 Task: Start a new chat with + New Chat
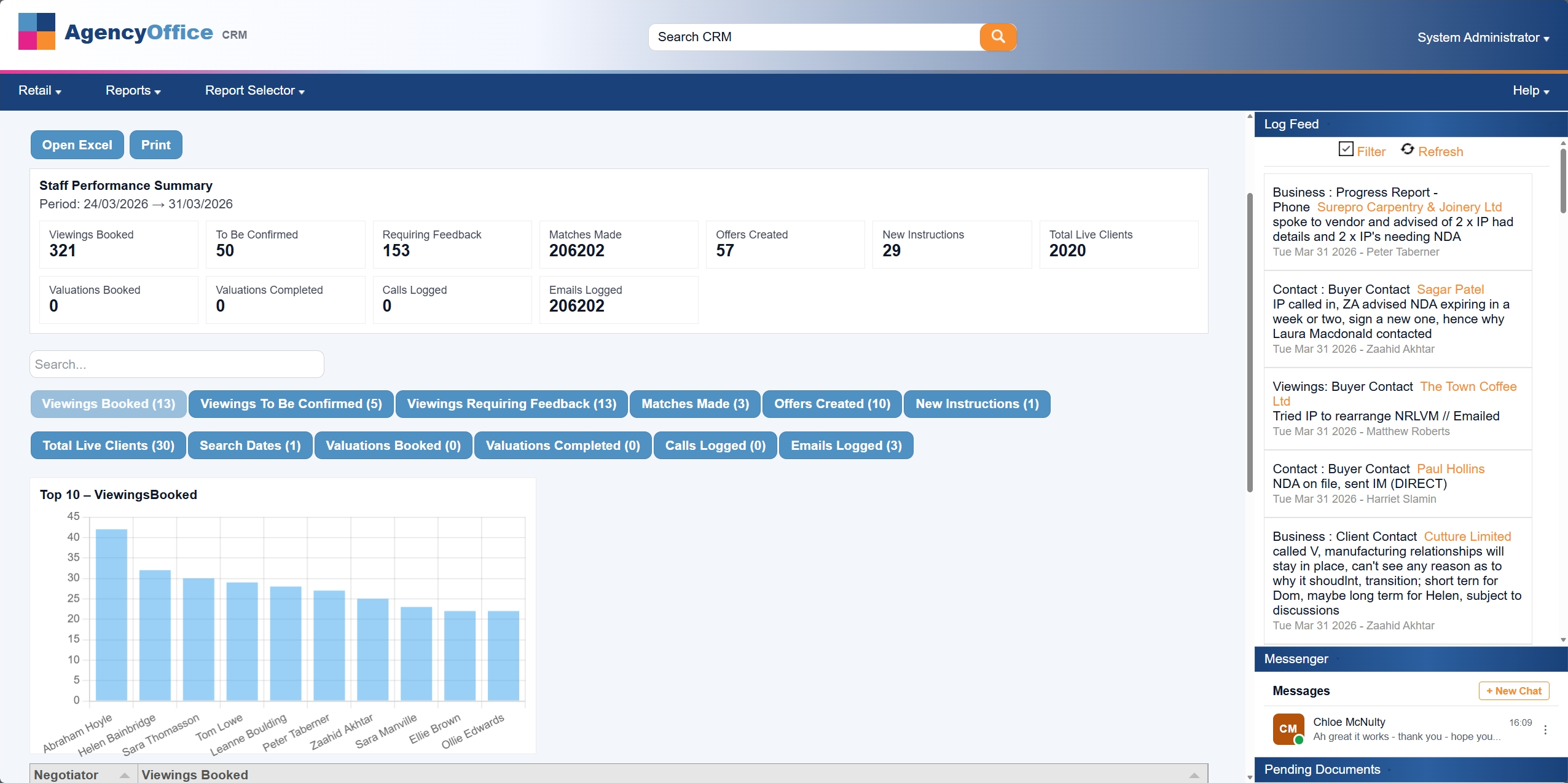coord(1513,691)
